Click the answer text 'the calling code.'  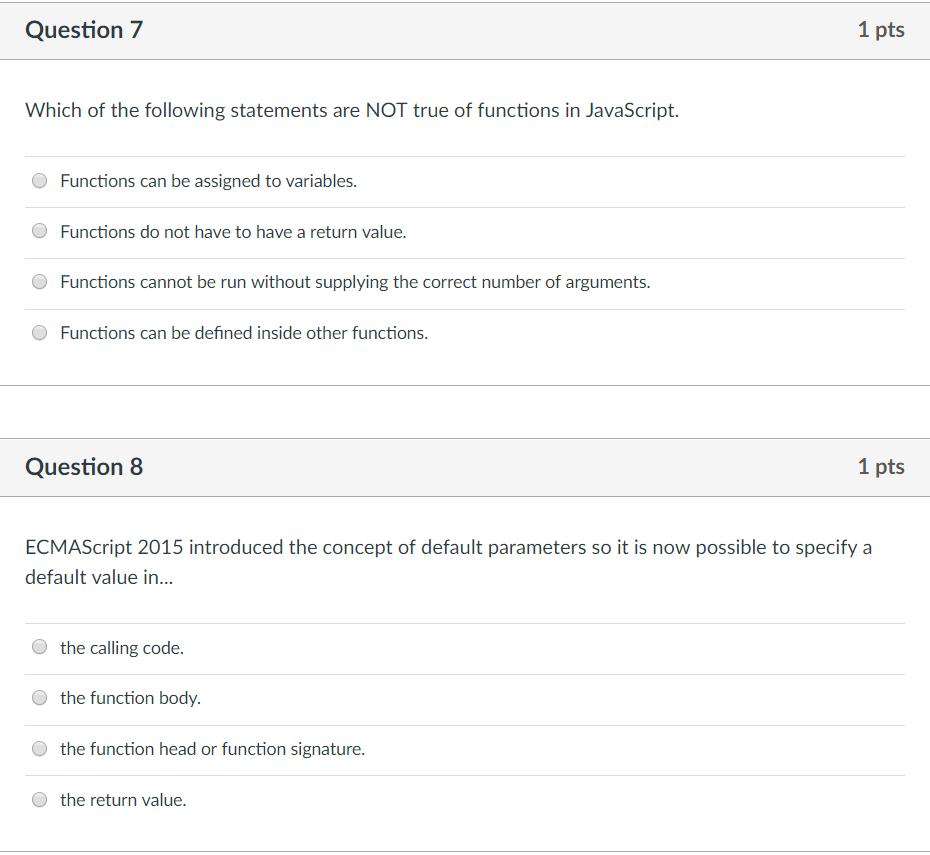point(122,647)
